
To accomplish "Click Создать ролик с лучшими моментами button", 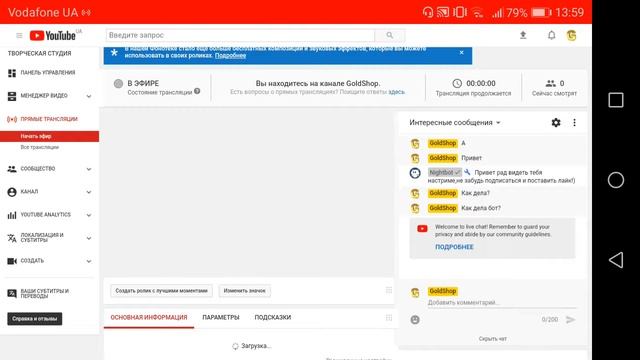I will 161,291.
